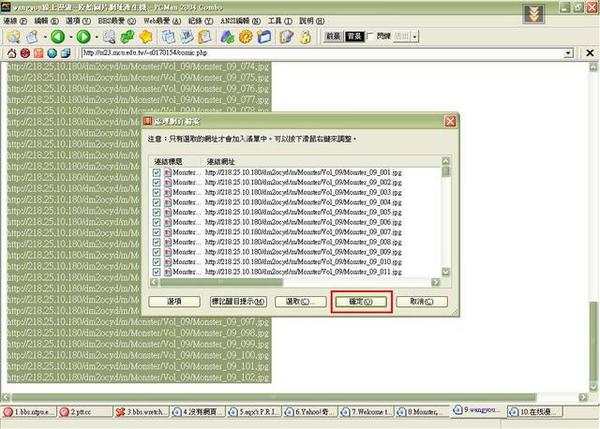Click the link list horizontal scrollbar thumb
Image resolution: width=600 pixels, height=429 pixels.
221,282
